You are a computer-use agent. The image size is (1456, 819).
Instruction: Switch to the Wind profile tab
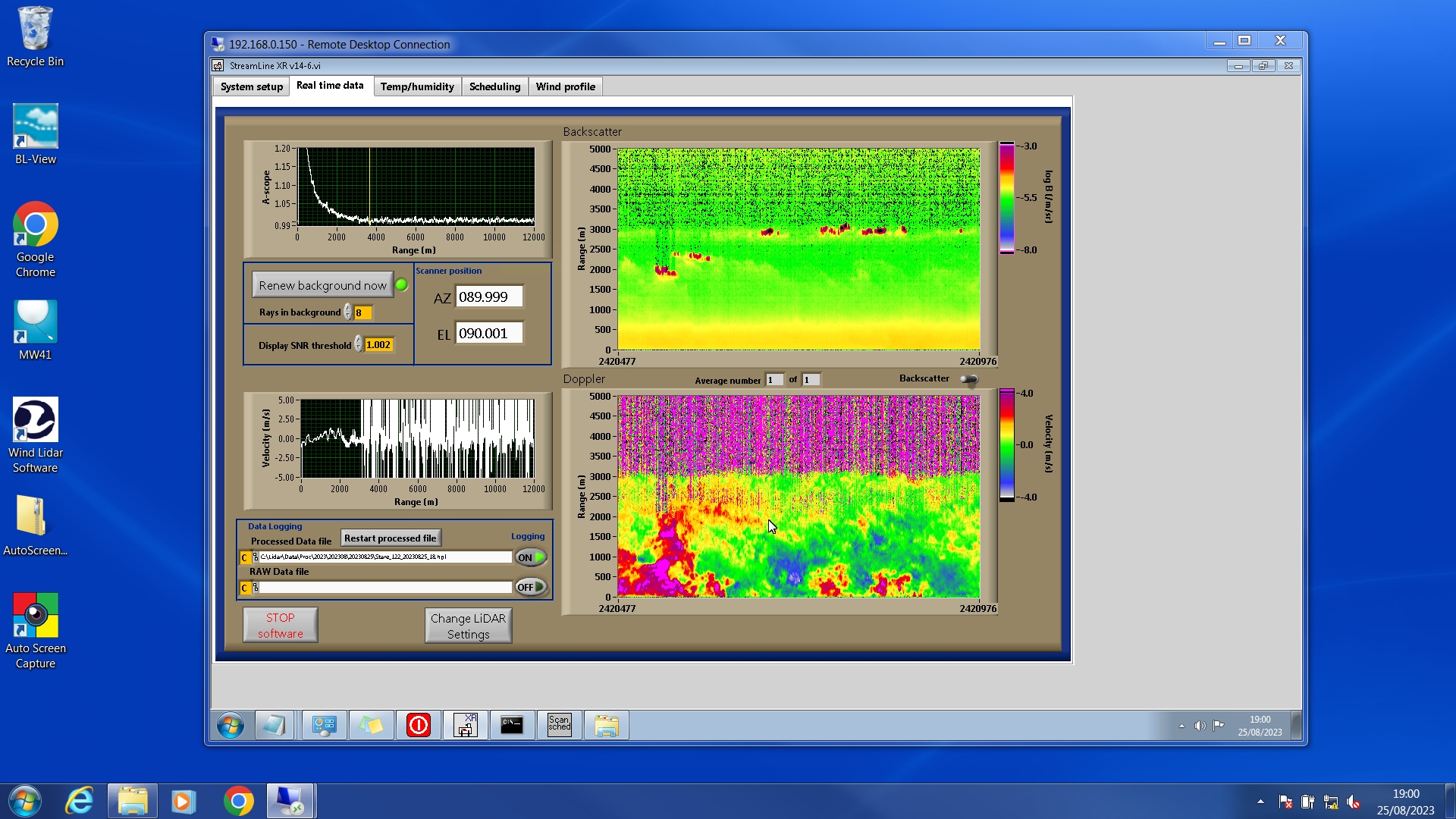coord(565,86)
